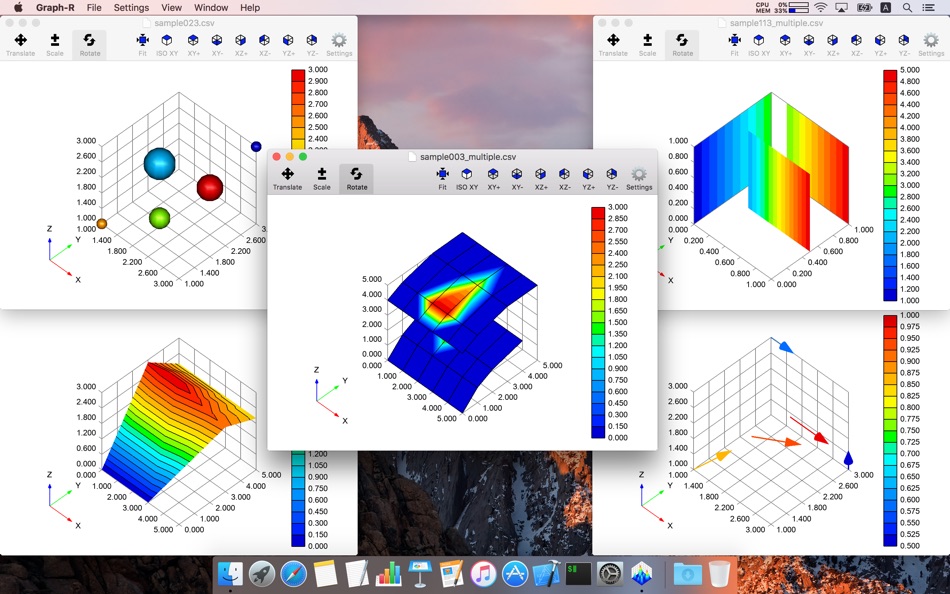Open Graph-R icon in the Dock
The height and width of the screenshot is (594, 950).
point(642,573)
